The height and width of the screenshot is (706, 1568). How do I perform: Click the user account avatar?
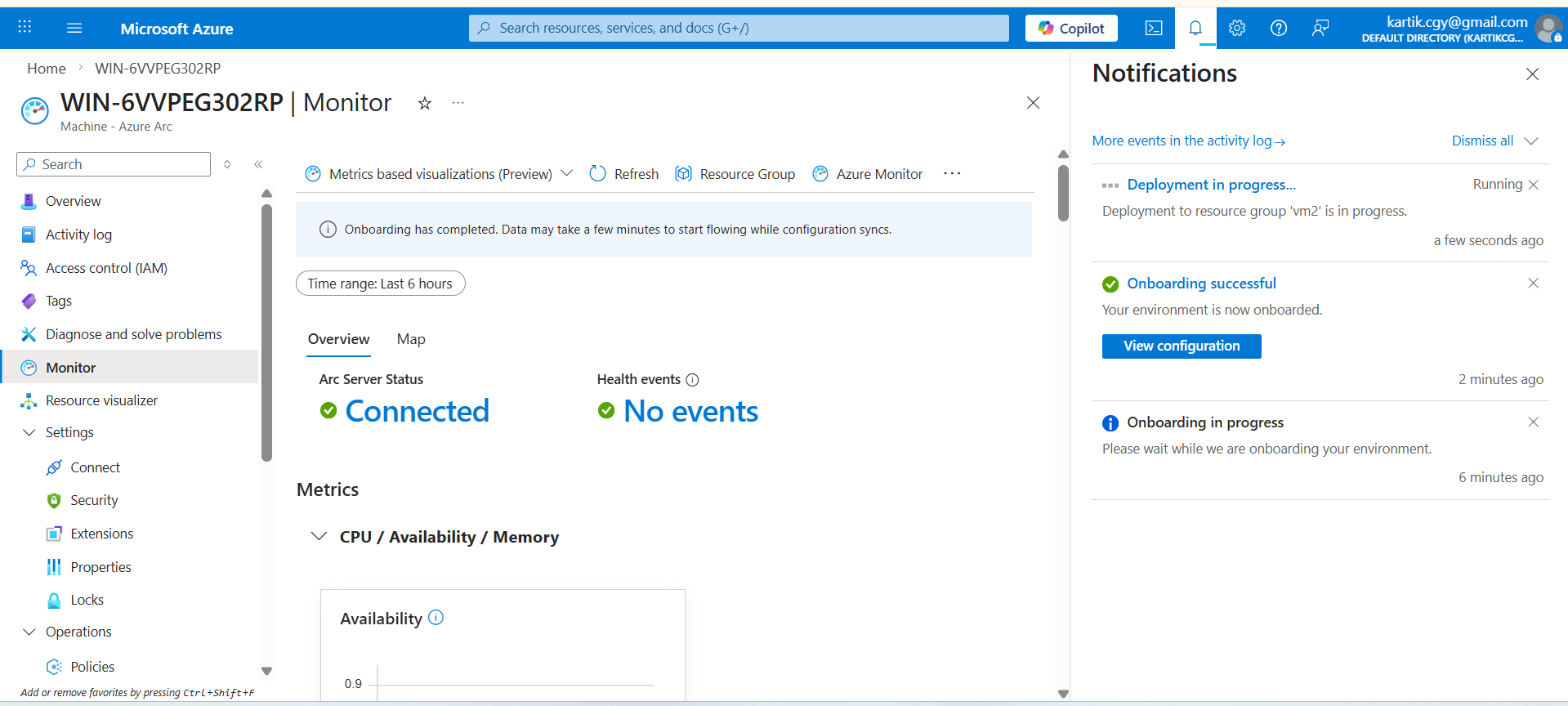(x=1548, y=29)
